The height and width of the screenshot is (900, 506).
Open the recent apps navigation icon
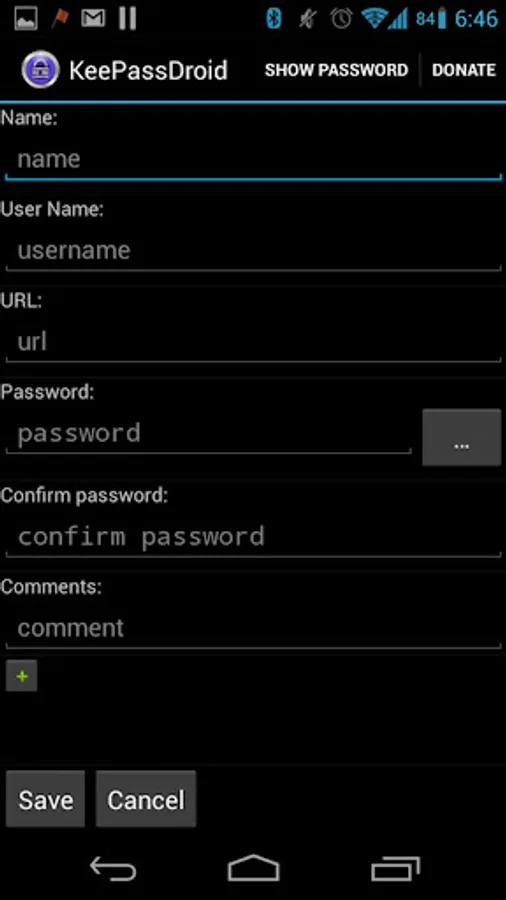point(395,868)
